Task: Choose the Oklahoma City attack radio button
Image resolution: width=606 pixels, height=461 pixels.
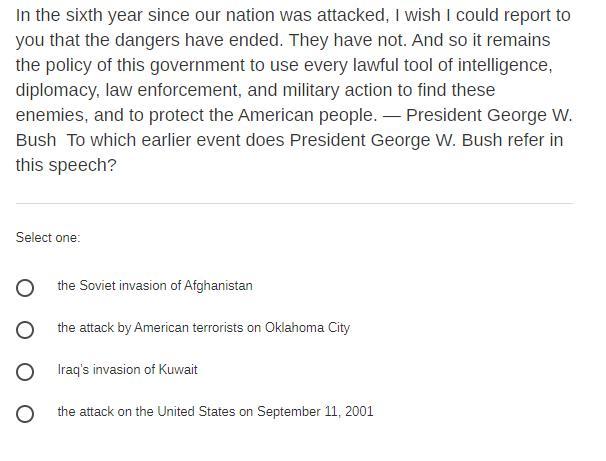Action: pyautogui.click(x=25, y=330)
